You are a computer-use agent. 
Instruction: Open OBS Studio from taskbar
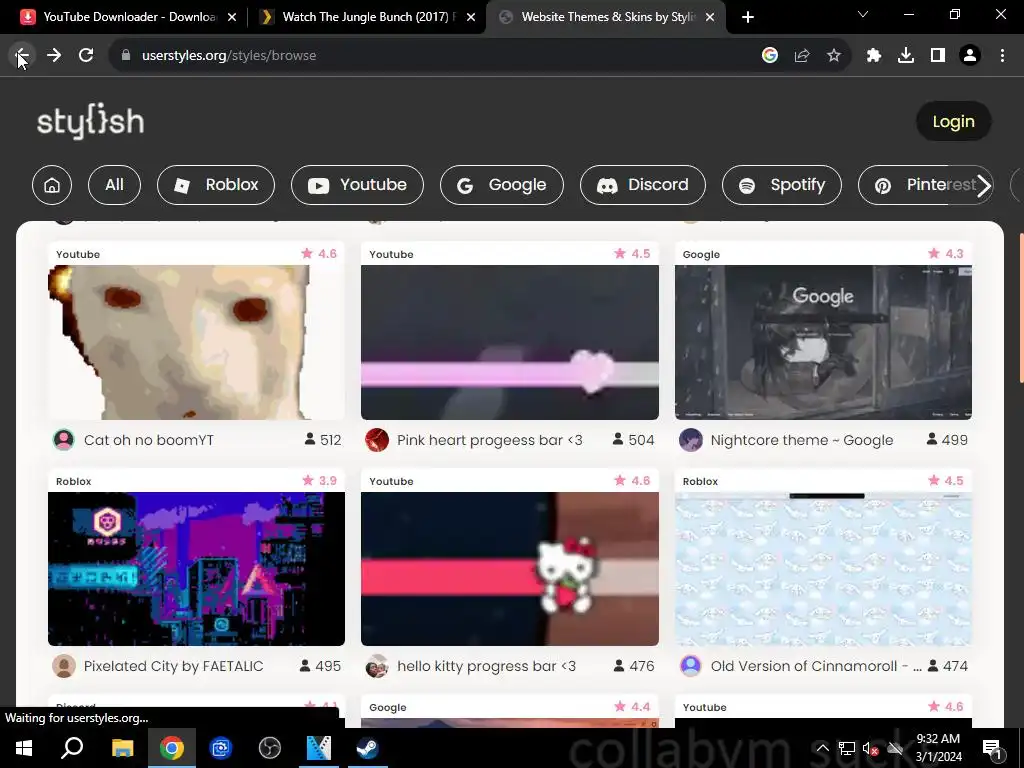pos(269,748)
